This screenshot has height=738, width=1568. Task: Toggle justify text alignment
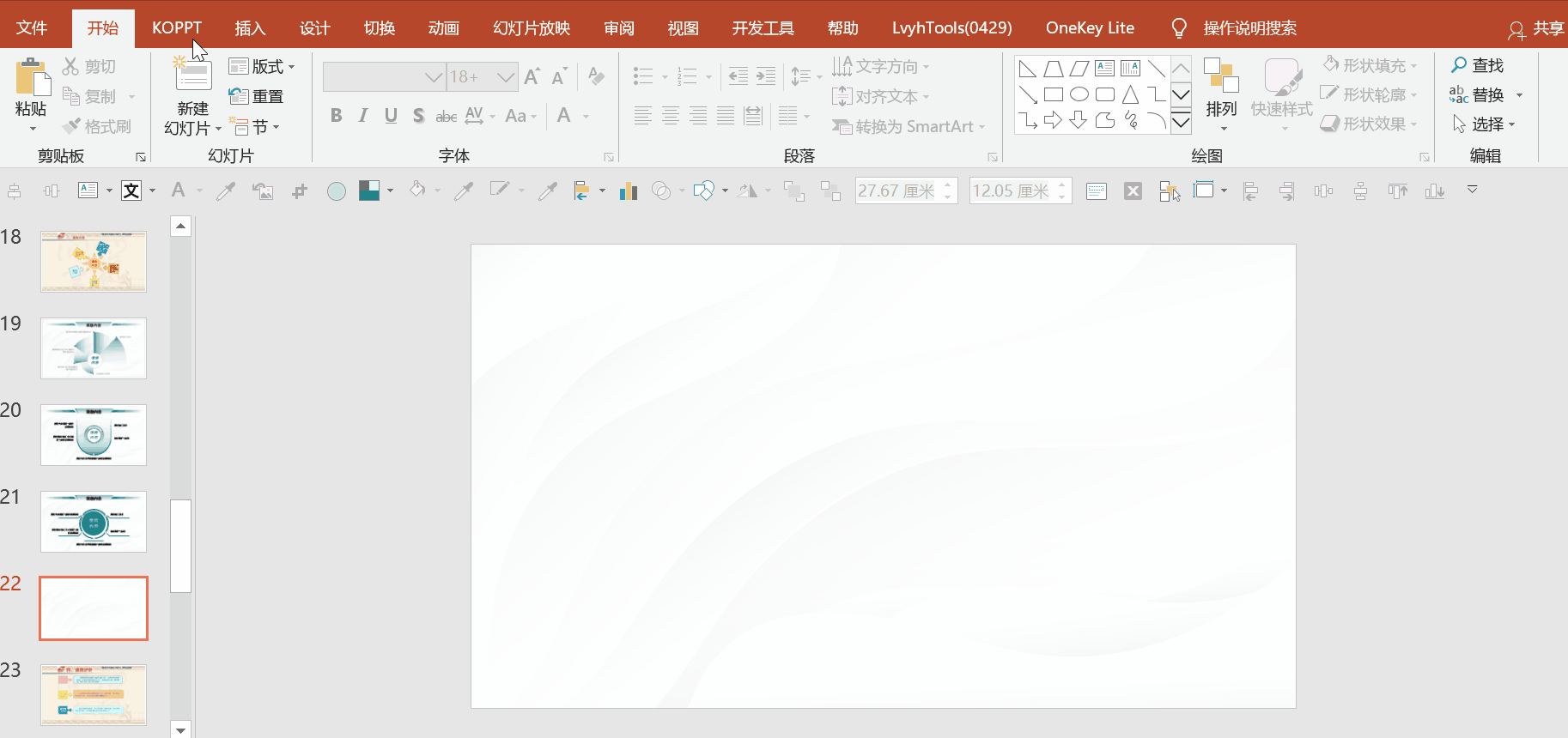(x=726, y=116)
